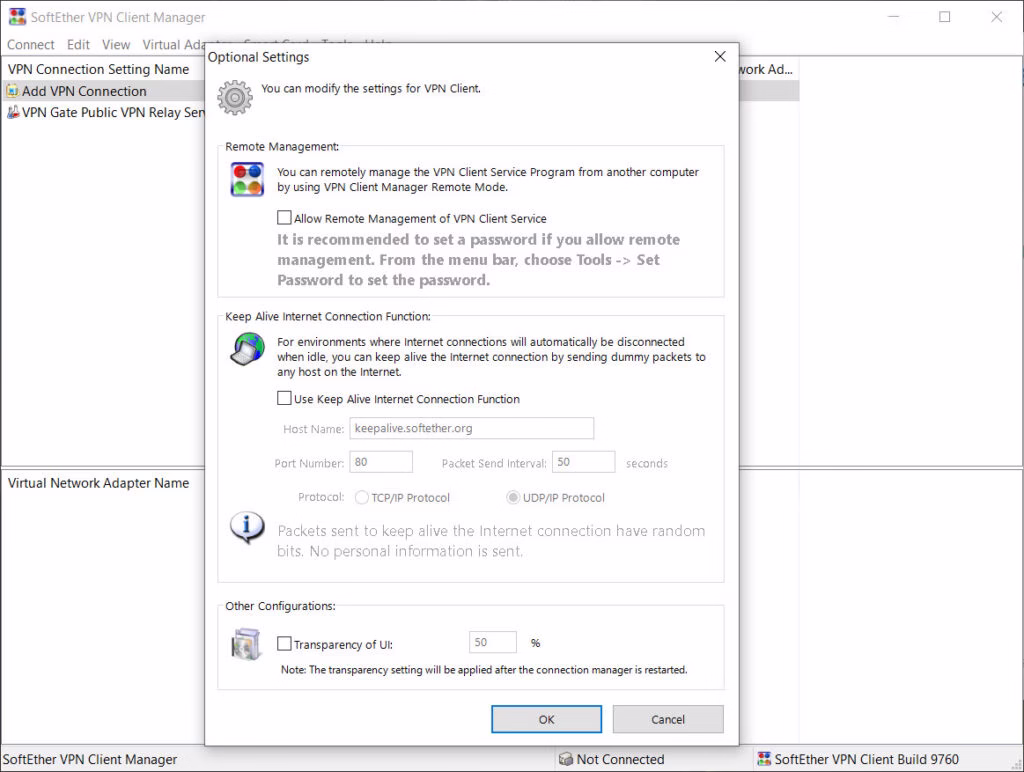Viewport: 1024px width, 772px height.
Task: Toggle the Transparency of UI checkbox
Action: coord(284,644)
